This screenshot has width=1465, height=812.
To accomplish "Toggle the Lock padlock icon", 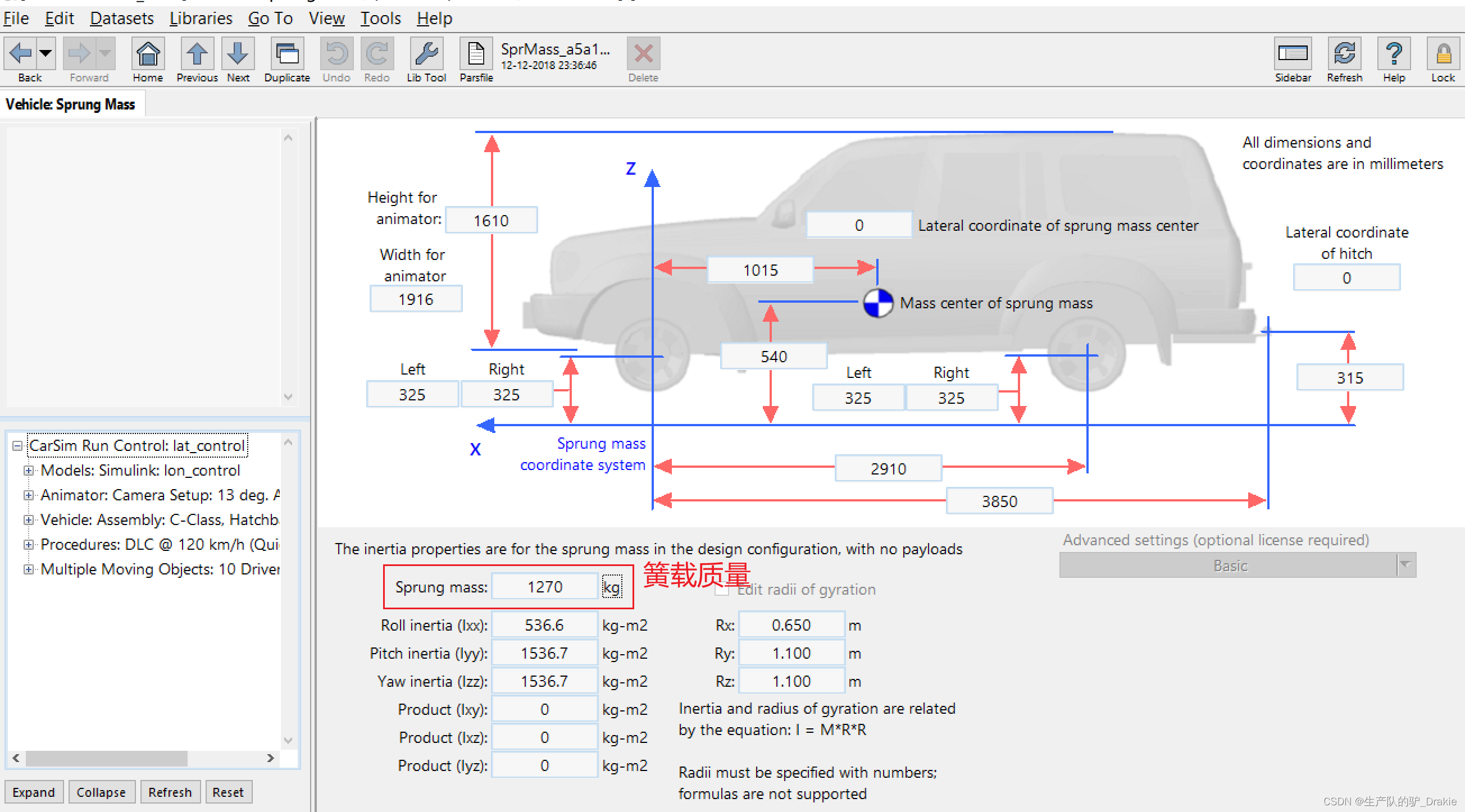I will pyautogui.click(x=1443, y=53).
